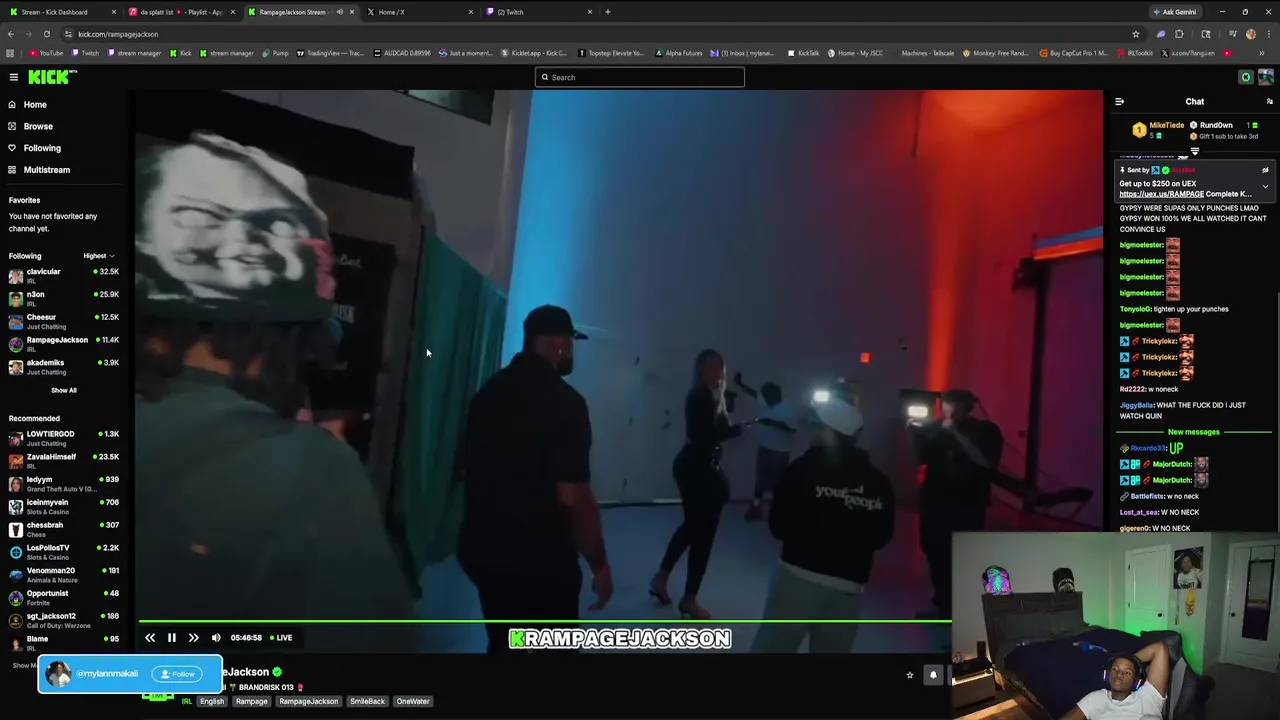Hide the pinned chat message
1280x720 pixels.
1265,170
